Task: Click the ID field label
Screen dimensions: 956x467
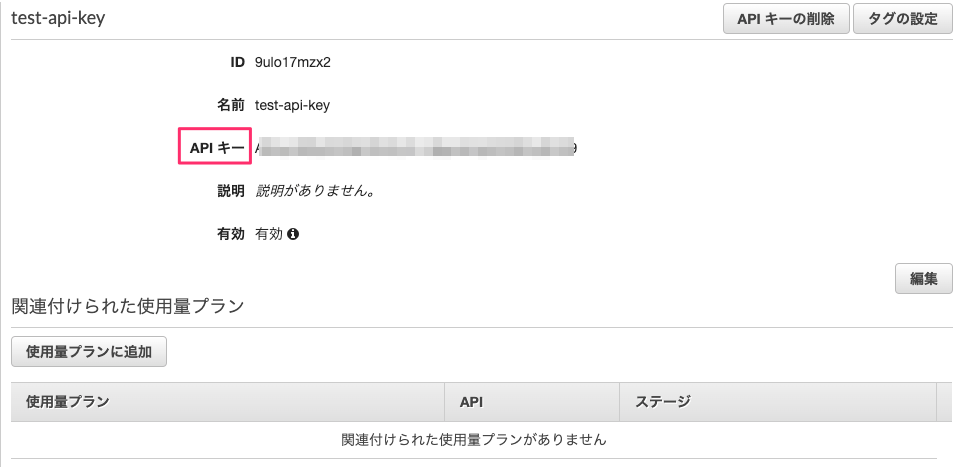Action: pyautogui.click(x=238, y=62)
